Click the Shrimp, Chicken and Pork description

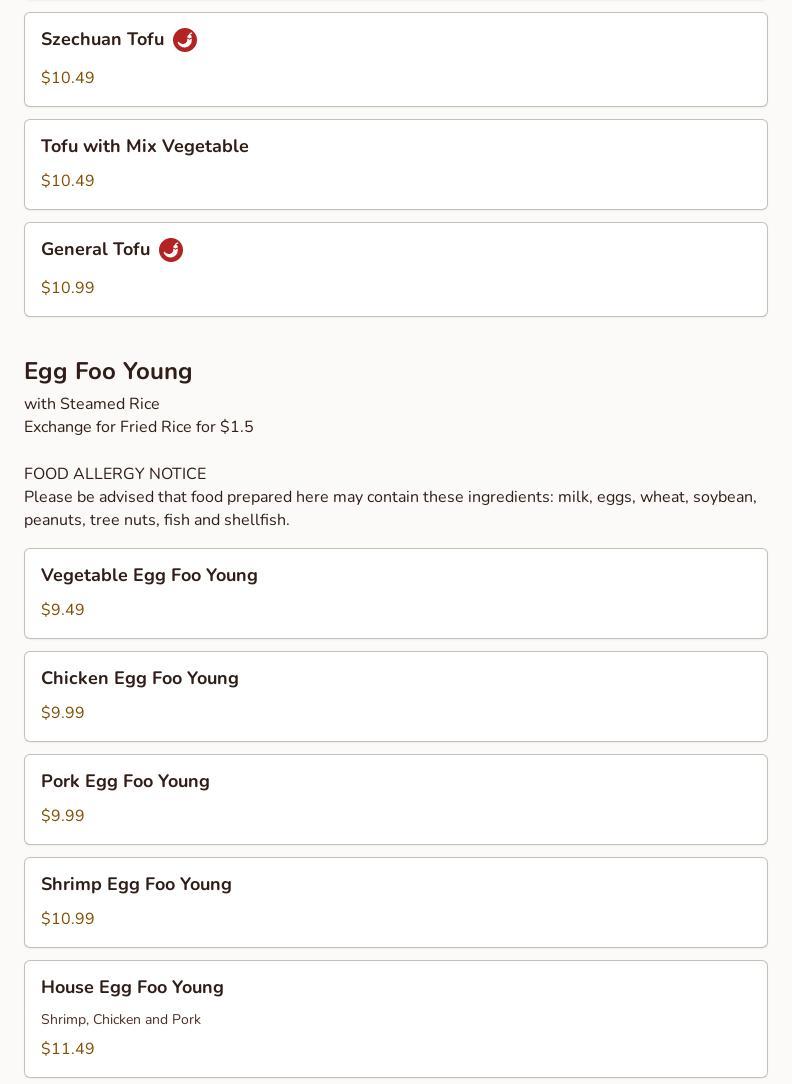(121, 1020)
